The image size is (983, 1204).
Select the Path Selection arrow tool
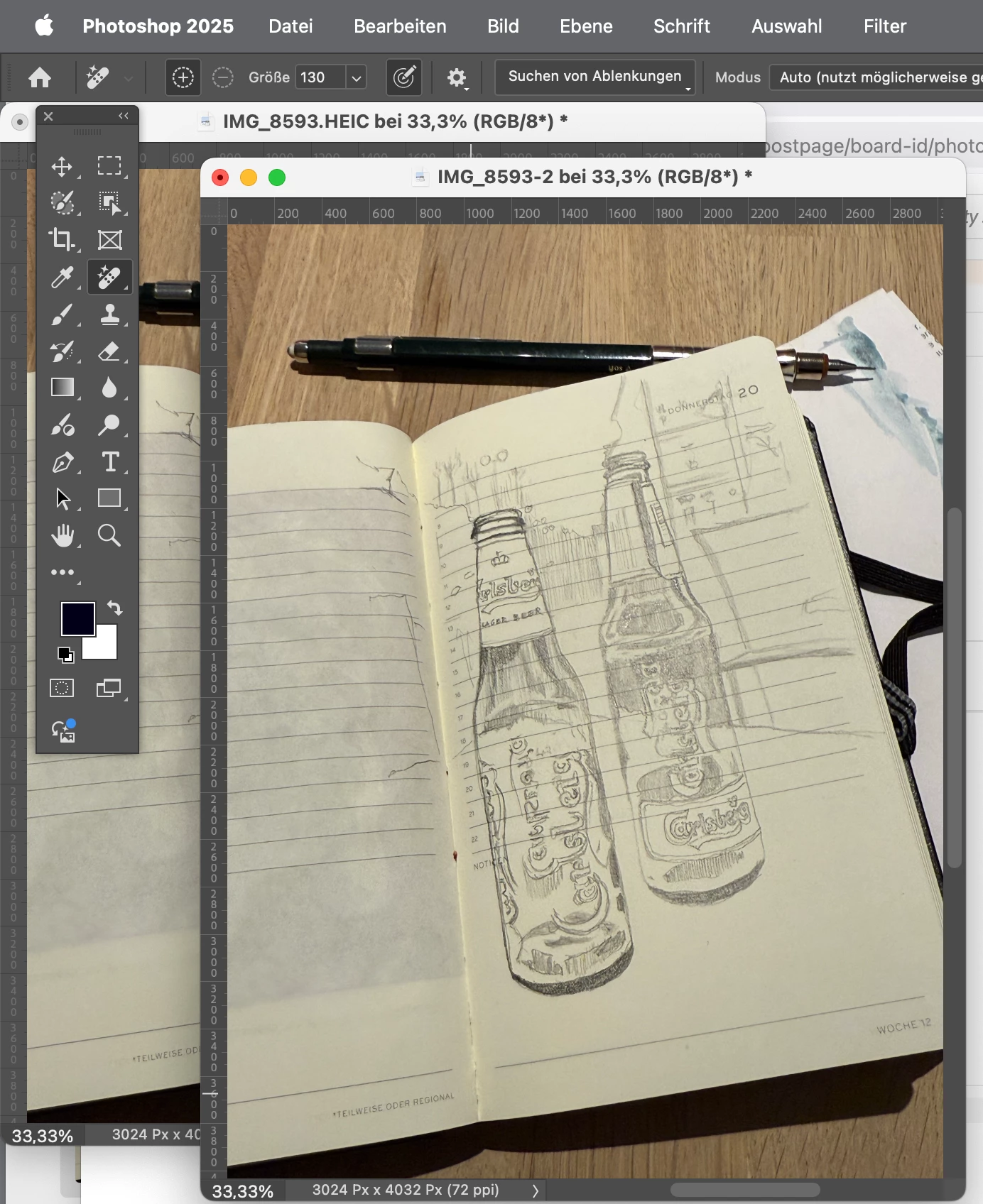(62, 499)
